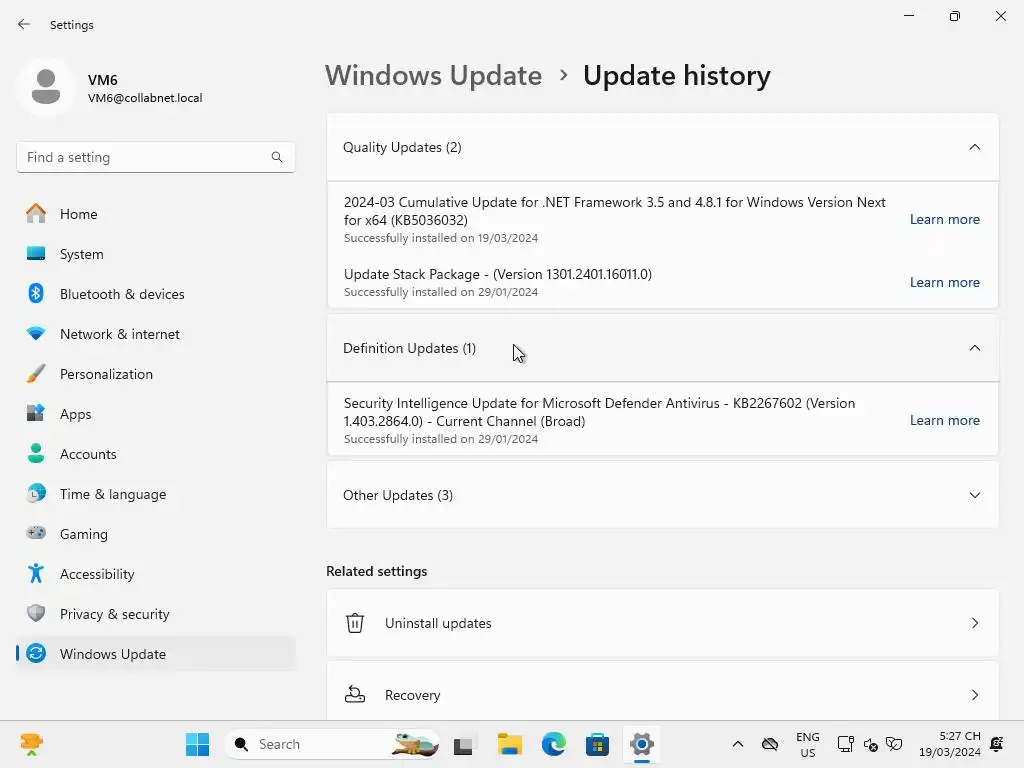Click the security tray icon beside volume
The width and height of the screenshot is (1024, 768).
point(894,744)
